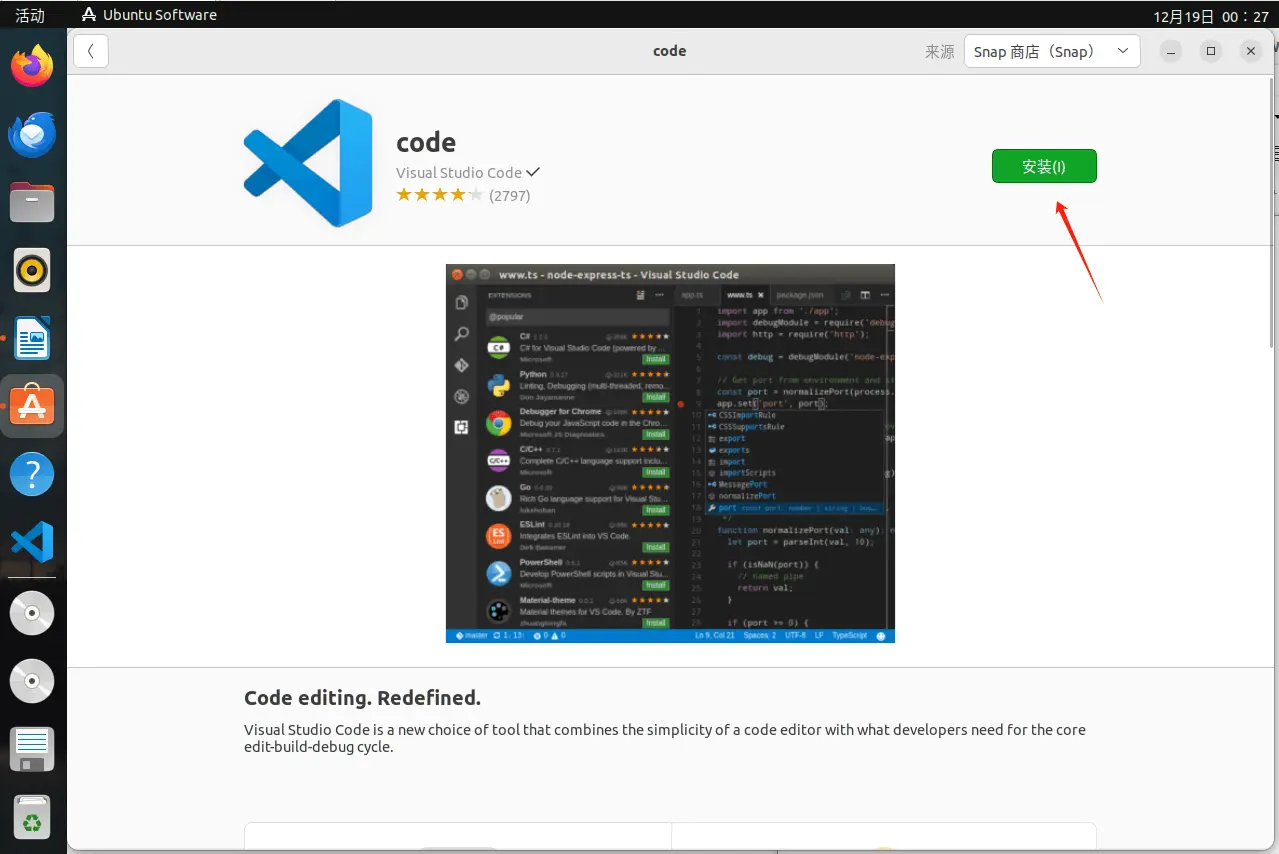This screenshot has width=1279, height=854.
Task: Open the clock and calendar panel
Action: click(x=1211, y=16)
